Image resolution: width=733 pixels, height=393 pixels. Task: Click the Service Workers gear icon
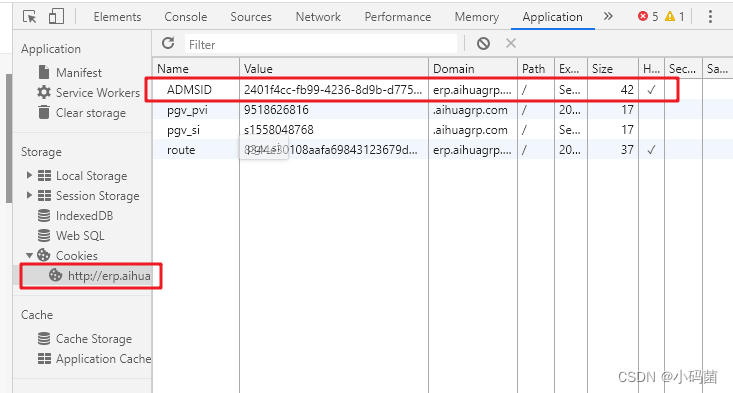pyautogui.click(x=44, y=92)
